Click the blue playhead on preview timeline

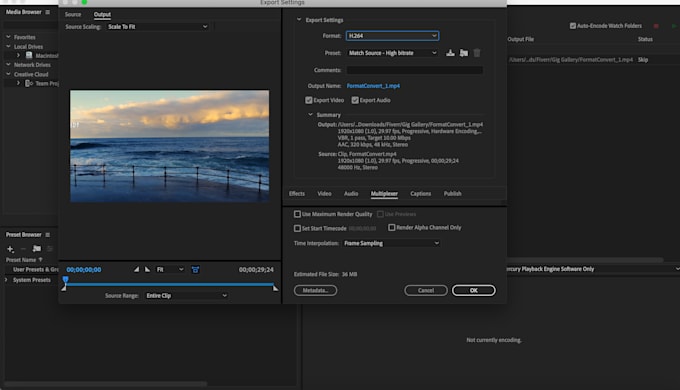tap(65, 280)
